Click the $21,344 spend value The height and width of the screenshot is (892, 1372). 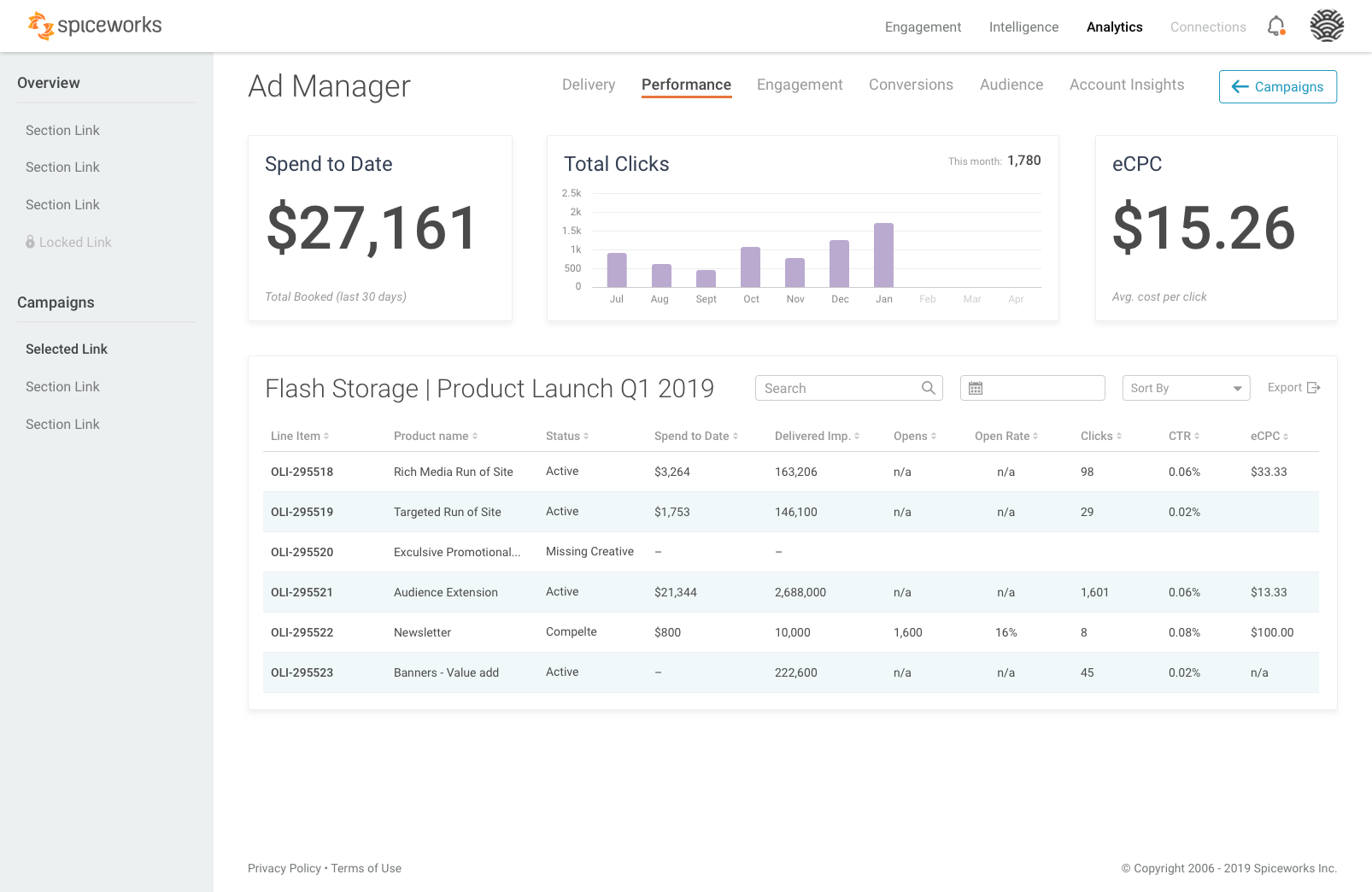[x=676, y=592]
